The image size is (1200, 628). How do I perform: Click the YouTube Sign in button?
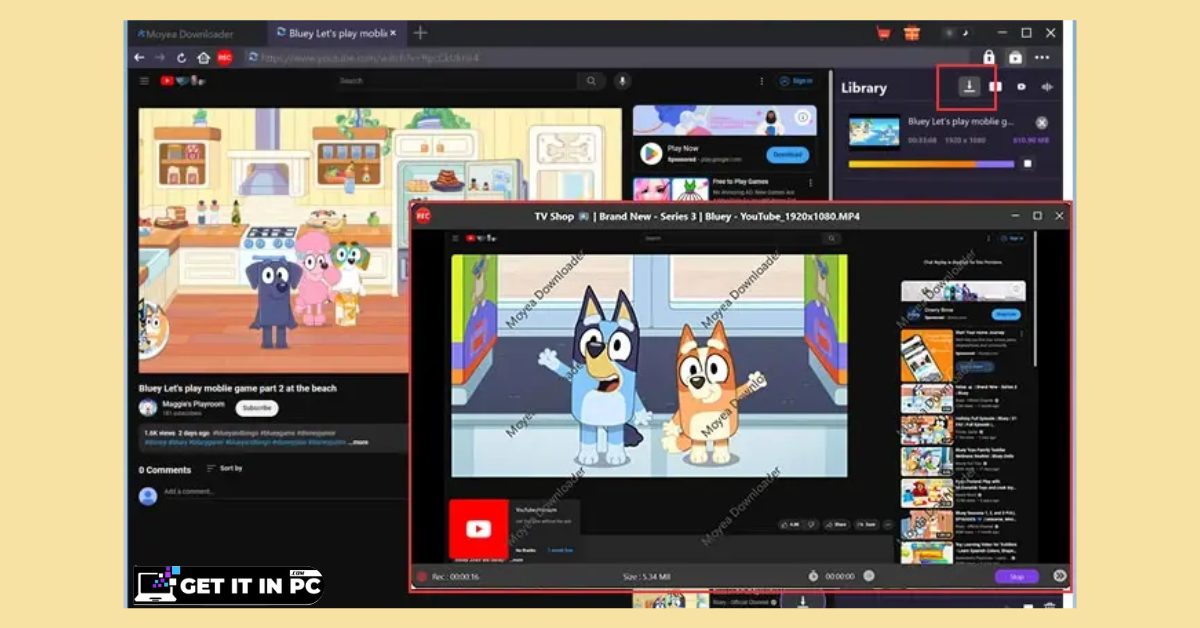coord(797,81)
